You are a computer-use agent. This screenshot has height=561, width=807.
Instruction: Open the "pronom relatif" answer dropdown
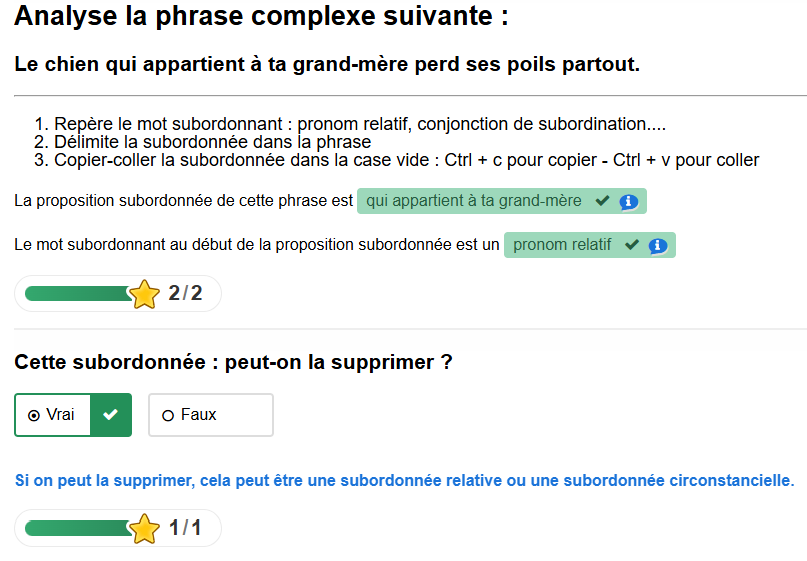562,245
